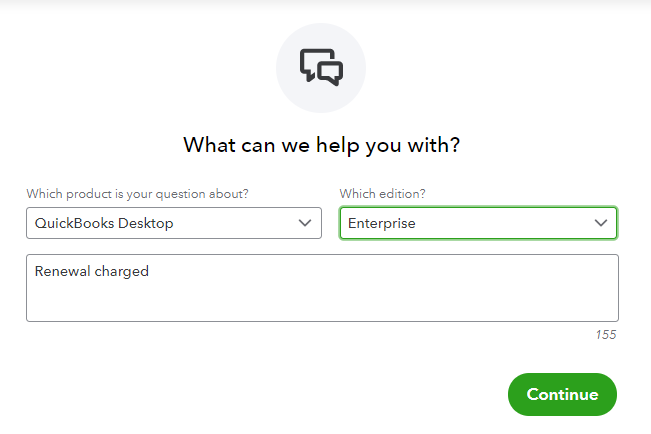Screen dimensions: 651x434
Task: Click the Continue button
Action: tap(562, 394)
